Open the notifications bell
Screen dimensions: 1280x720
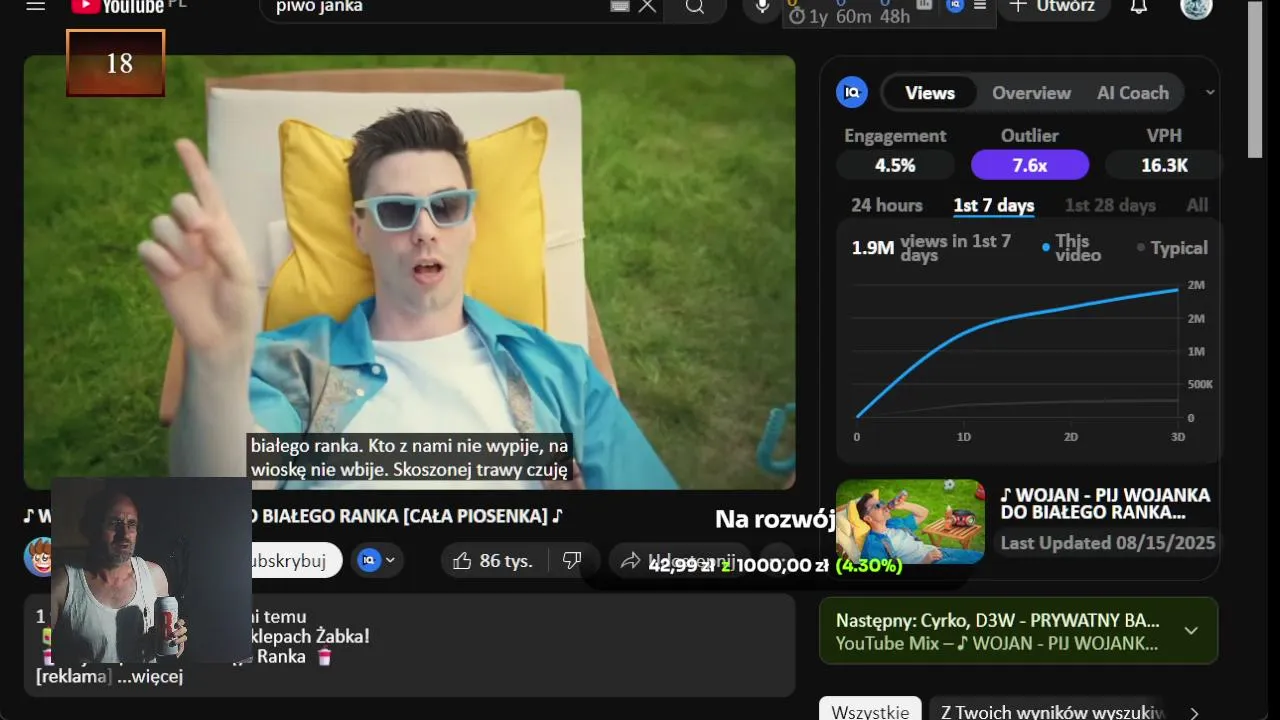click(1138, 7)
